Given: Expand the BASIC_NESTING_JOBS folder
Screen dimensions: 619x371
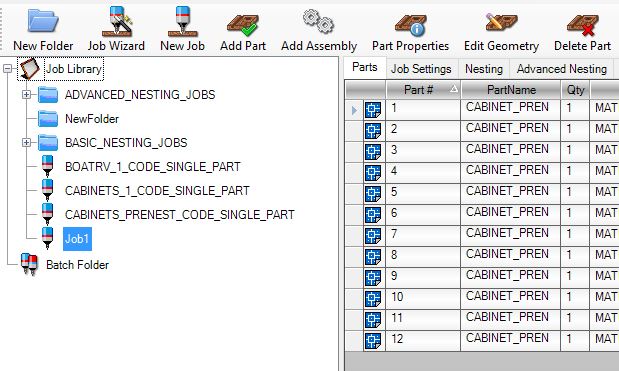Looking at the screenshot, I should click(x=26, y=142).
